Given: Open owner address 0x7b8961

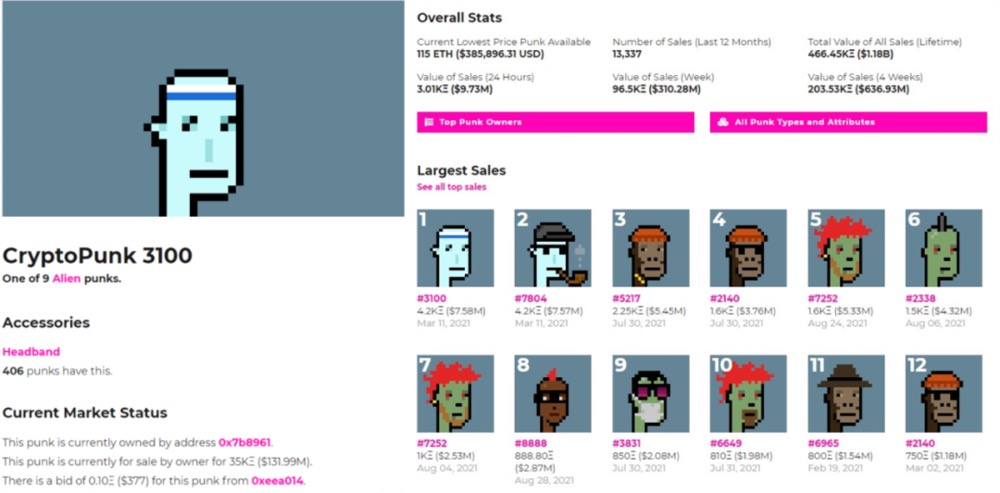Looking at the screenshot, I should 244,442.
